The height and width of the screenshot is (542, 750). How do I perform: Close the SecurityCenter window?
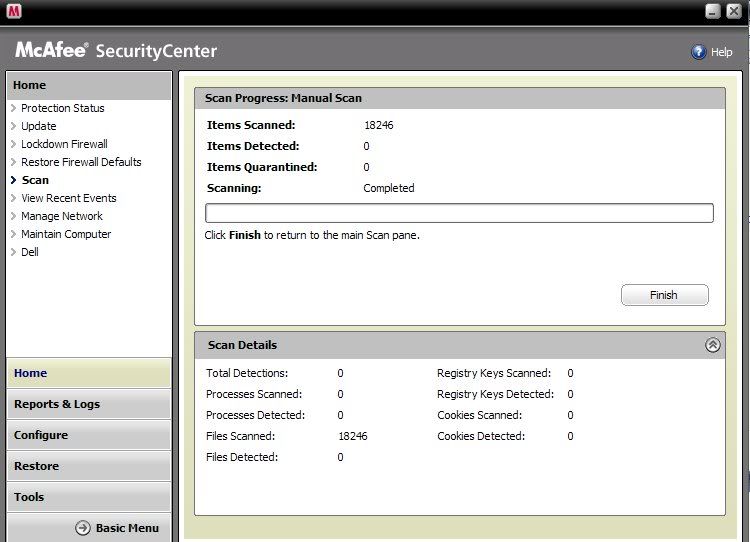(734, 11)
